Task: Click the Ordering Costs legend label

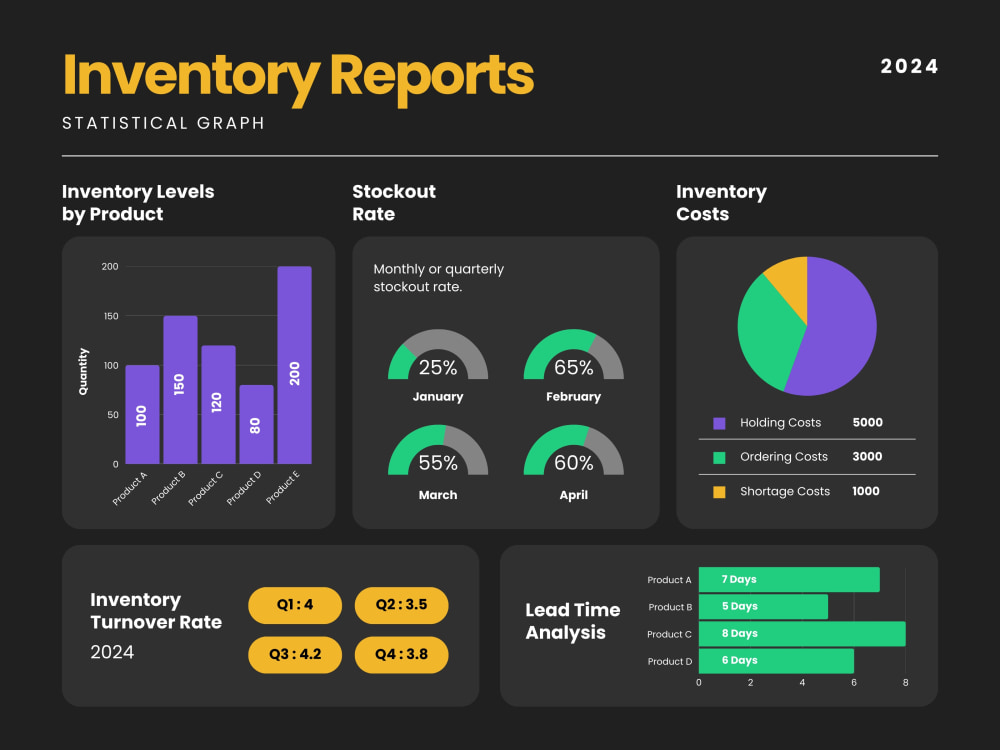Action: pos(784,457)
